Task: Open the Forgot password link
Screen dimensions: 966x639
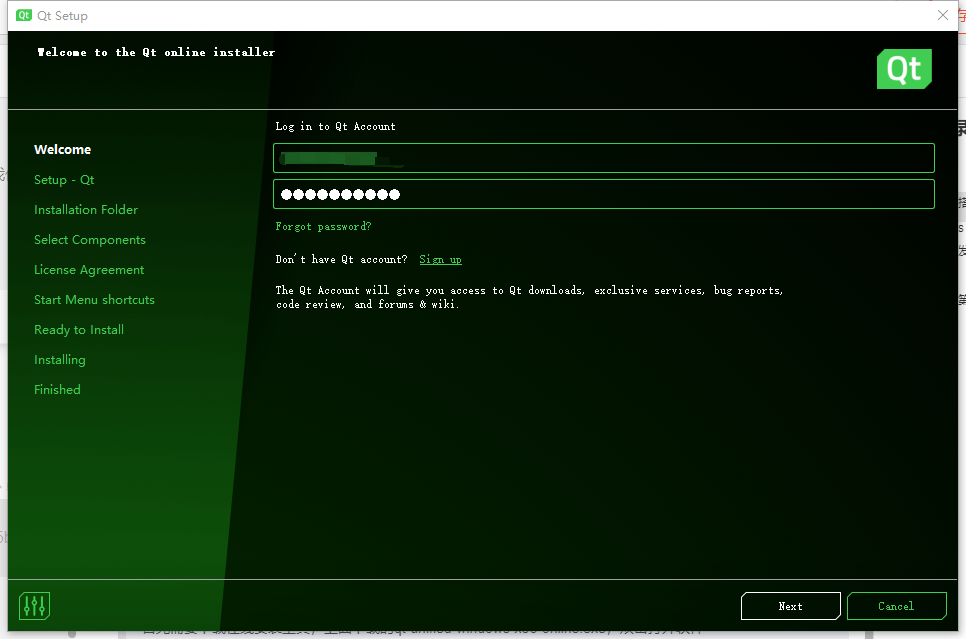Action: click(323, 226)
